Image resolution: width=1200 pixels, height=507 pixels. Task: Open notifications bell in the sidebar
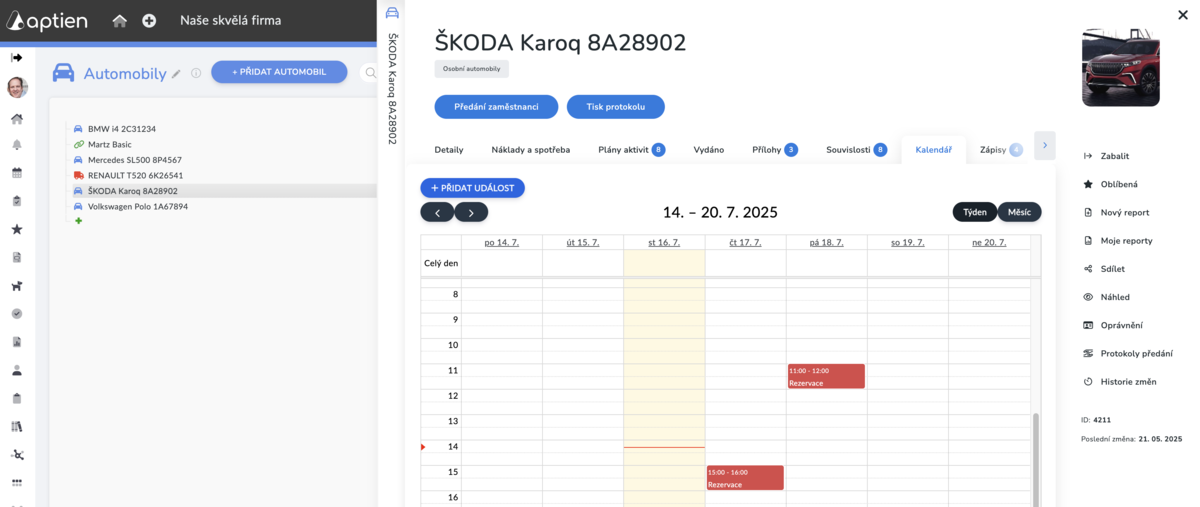17,145
